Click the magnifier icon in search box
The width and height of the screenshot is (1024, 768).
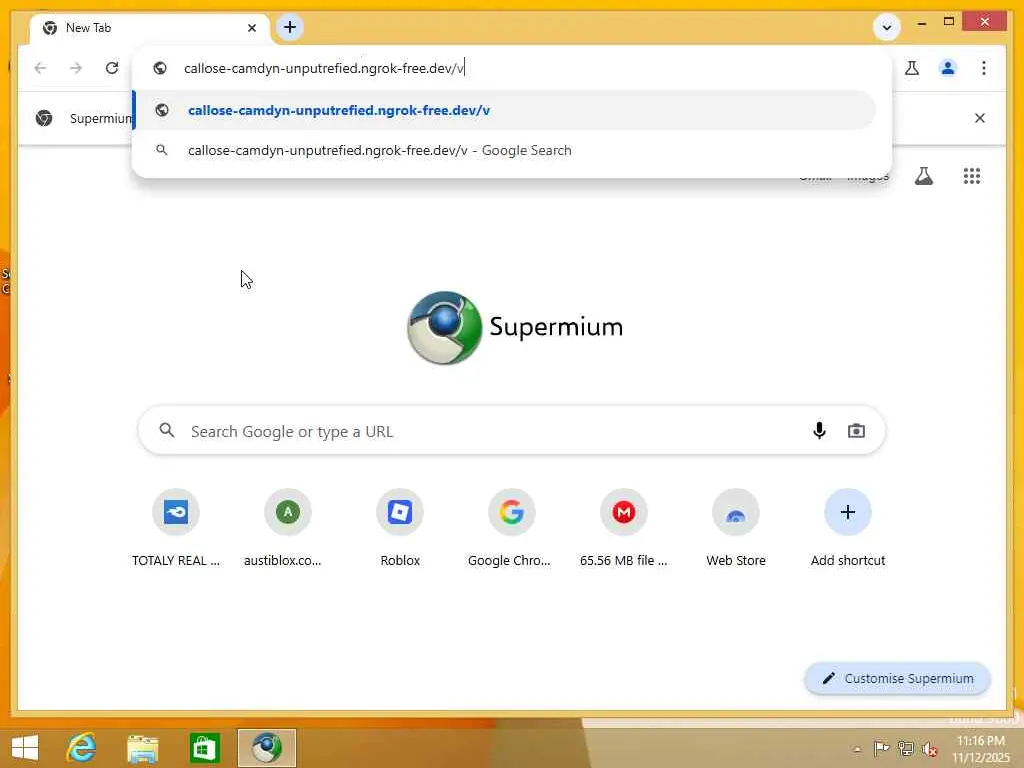click(167, 430)
